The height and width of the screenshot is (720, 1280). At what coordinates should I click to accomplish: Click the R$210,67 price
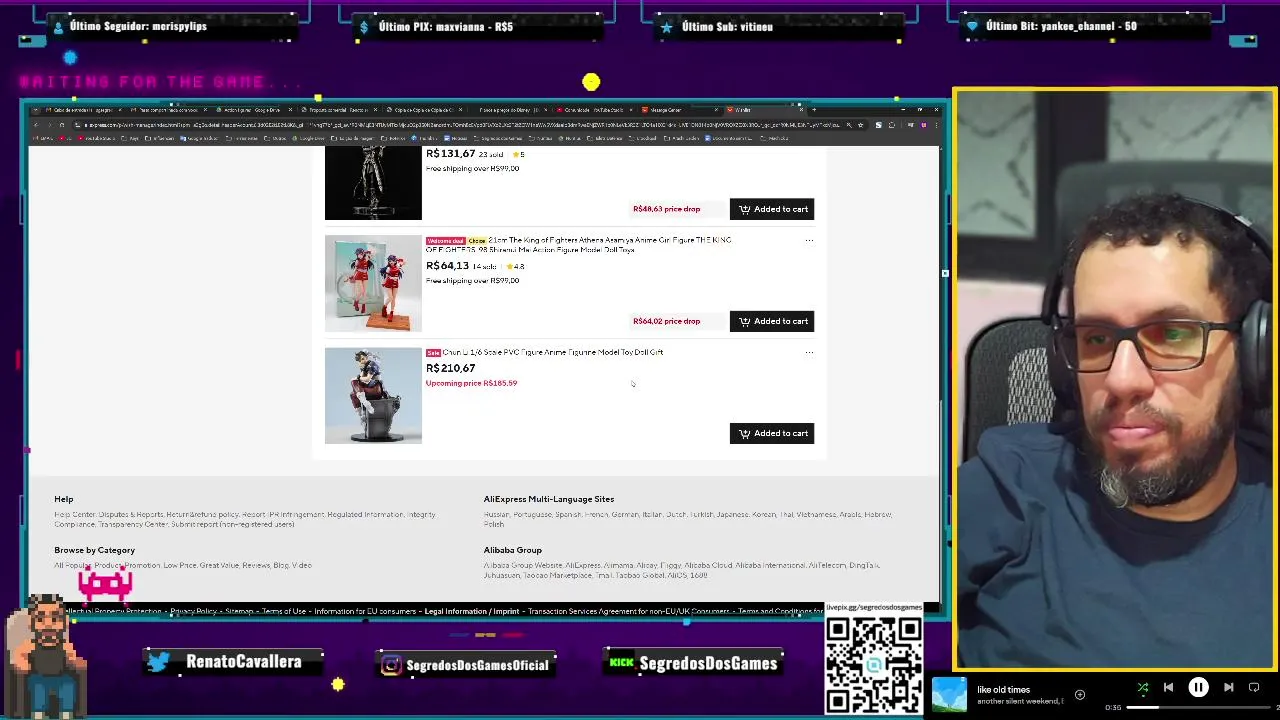450,368
